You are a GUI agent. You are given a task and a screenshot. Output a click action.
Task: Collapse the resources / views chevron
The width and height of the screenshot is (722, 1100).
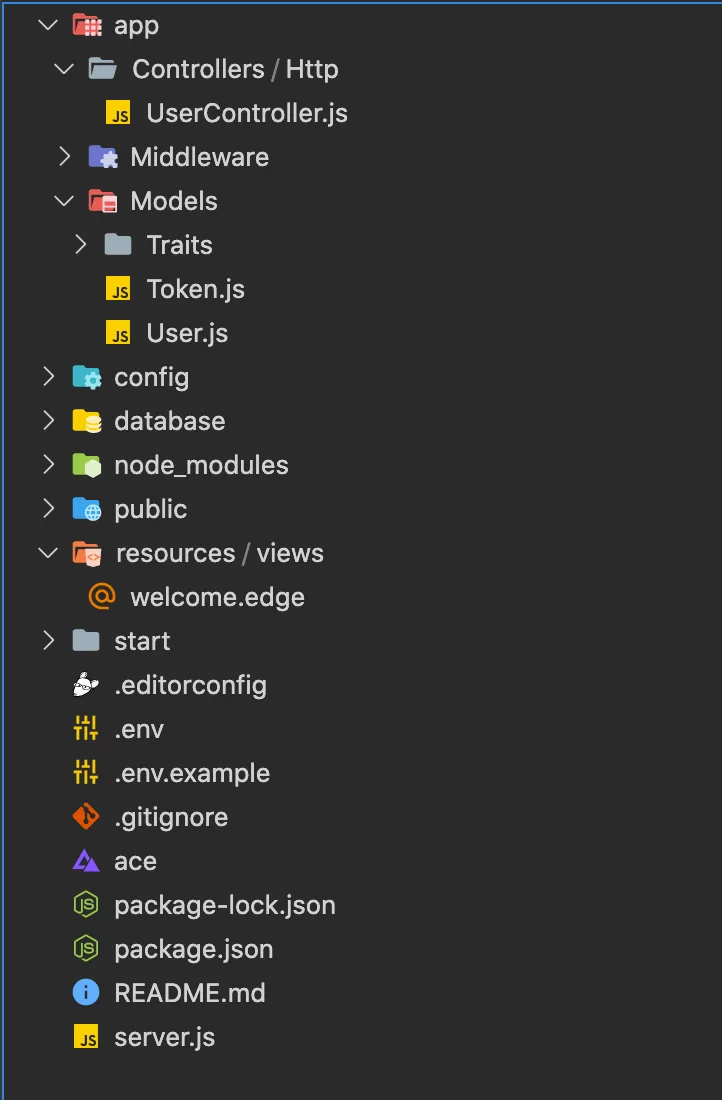click(x=48, y=554)
